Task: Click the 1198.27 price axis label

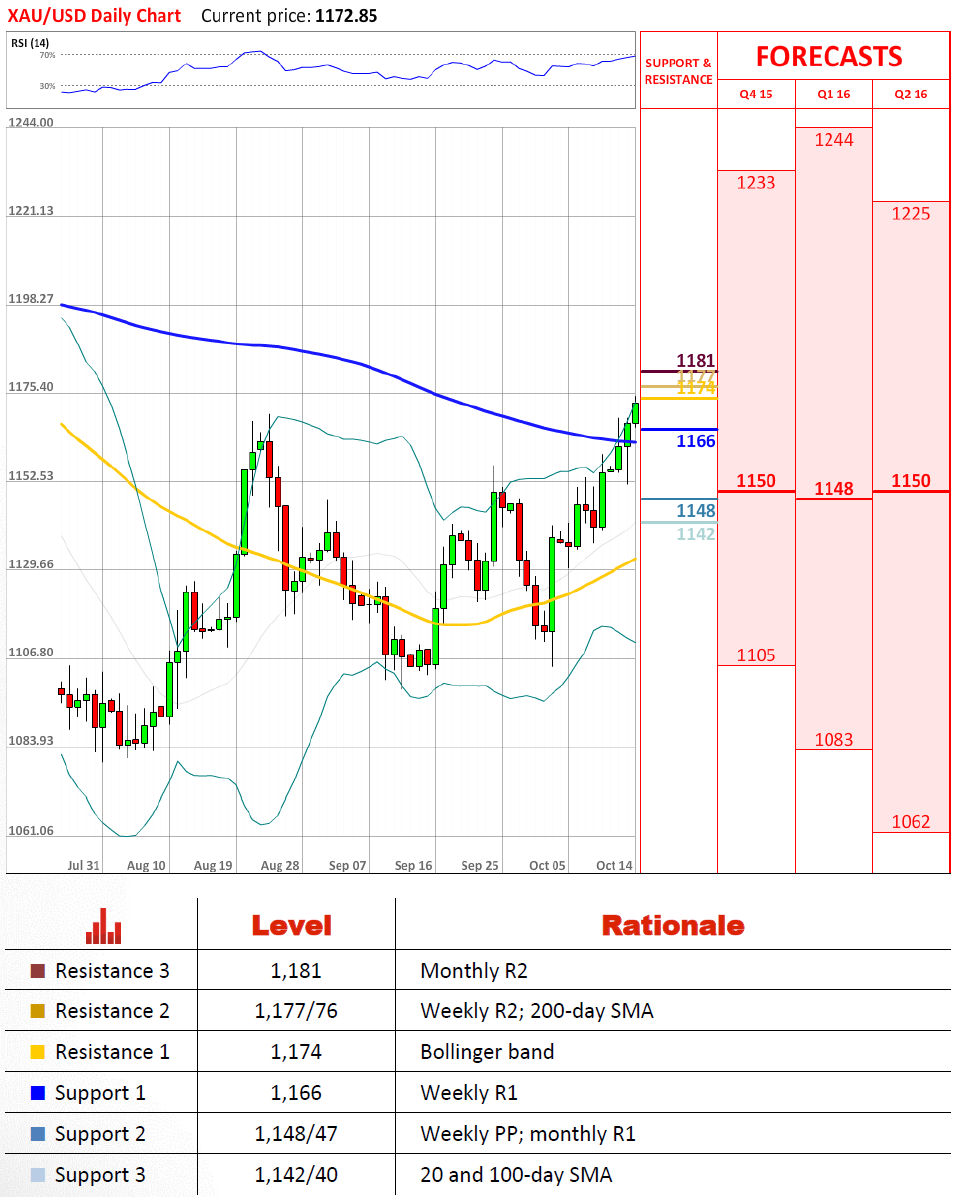Action: 31,298
